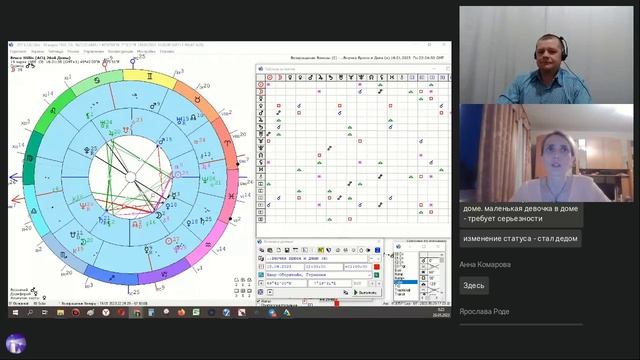Open the Таблицы menu
This screenshot has width=640, height=360.
point(56,51)
